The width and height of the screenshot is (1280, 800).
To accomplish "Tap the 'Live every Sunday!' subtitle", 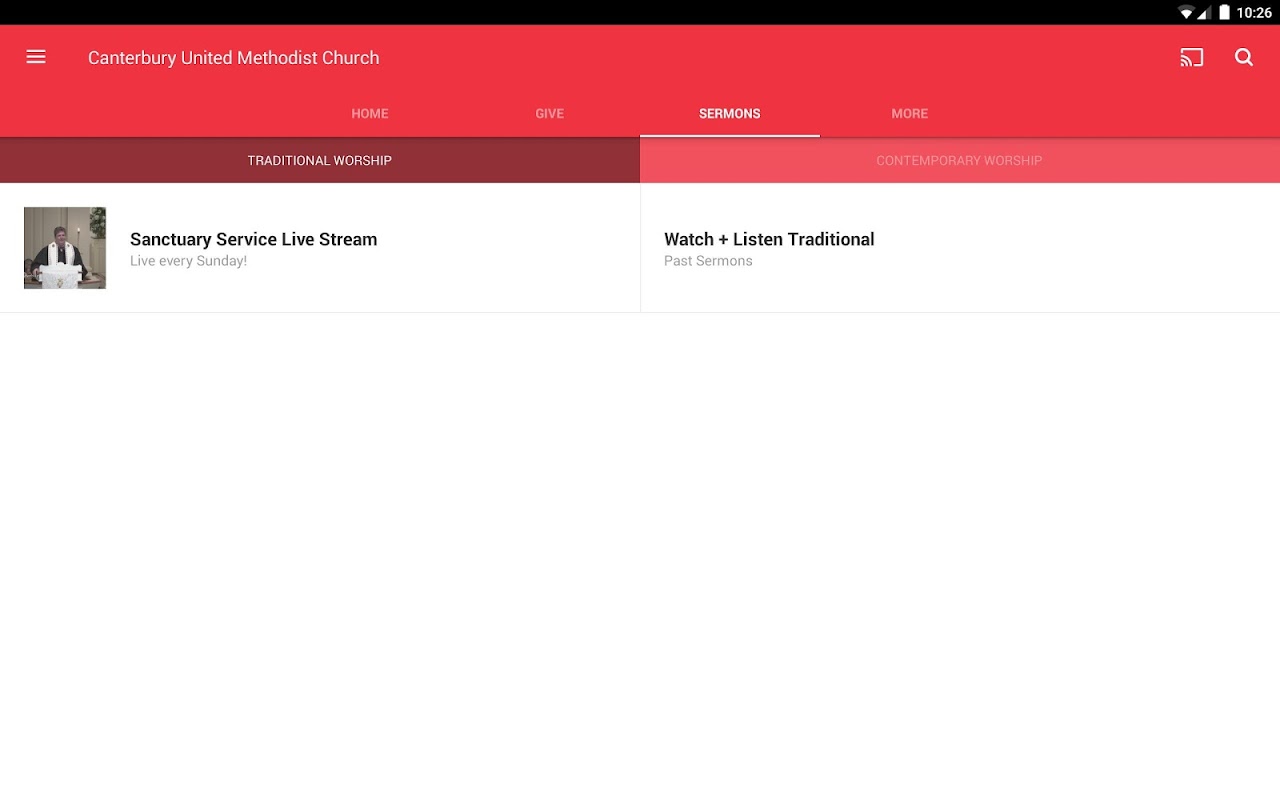I will [x=188, y=261].
